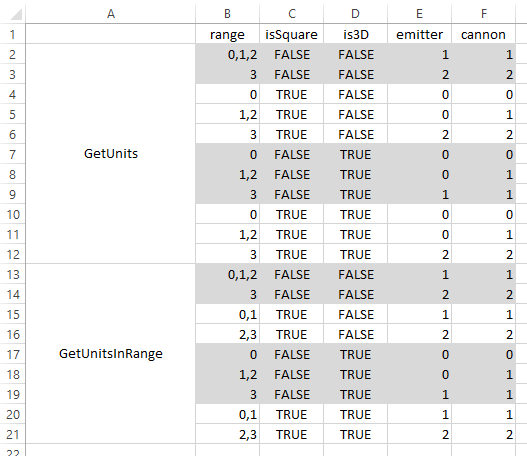Image resolution: width=527 pixels, height=456 pixels.
Task: Select column F header
Action: [x=483, y=13]
